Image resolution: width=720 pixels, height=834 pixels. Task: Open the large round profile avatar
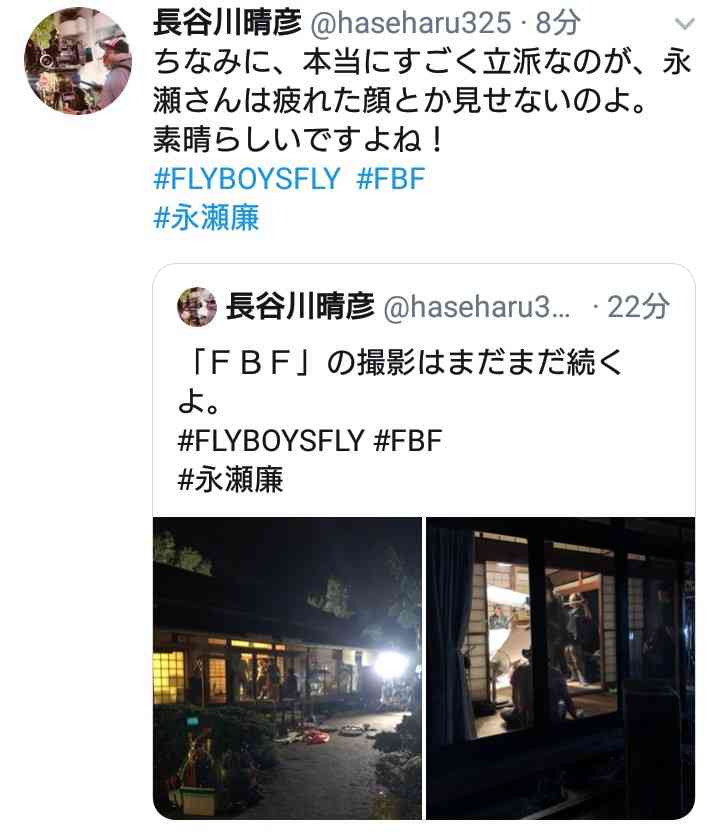pyautogui.click(x=78, y=61)
